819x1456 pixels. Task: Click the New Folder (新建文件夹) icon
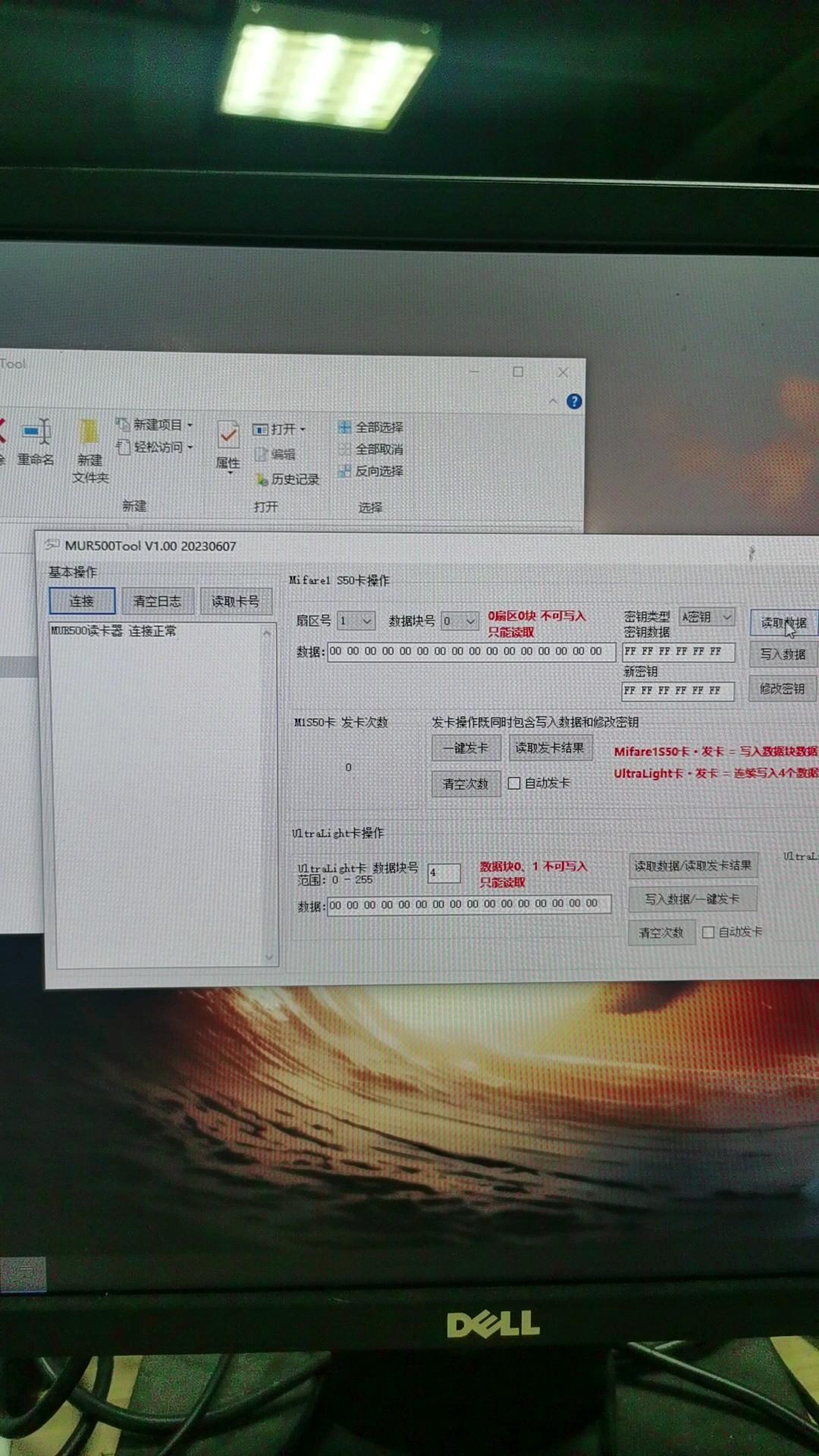(x=89, y=433)
